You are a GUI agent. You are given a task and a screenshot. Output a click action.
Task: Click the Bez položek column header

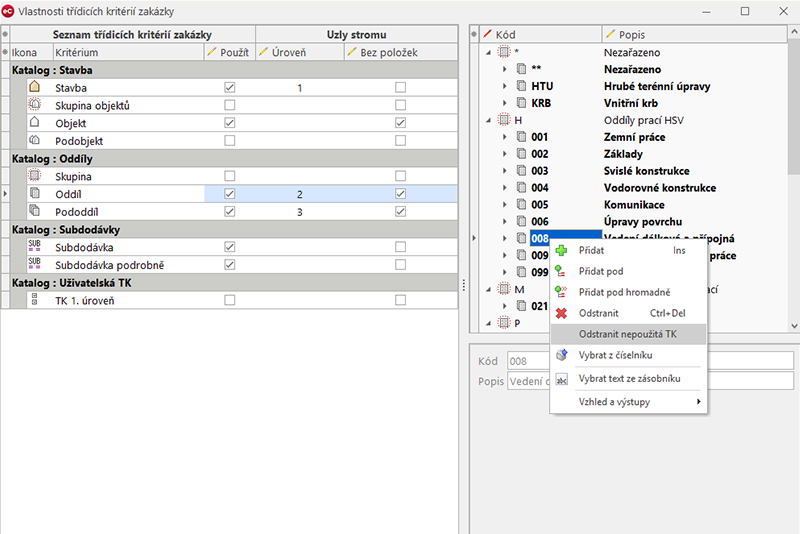click(401, 52)
